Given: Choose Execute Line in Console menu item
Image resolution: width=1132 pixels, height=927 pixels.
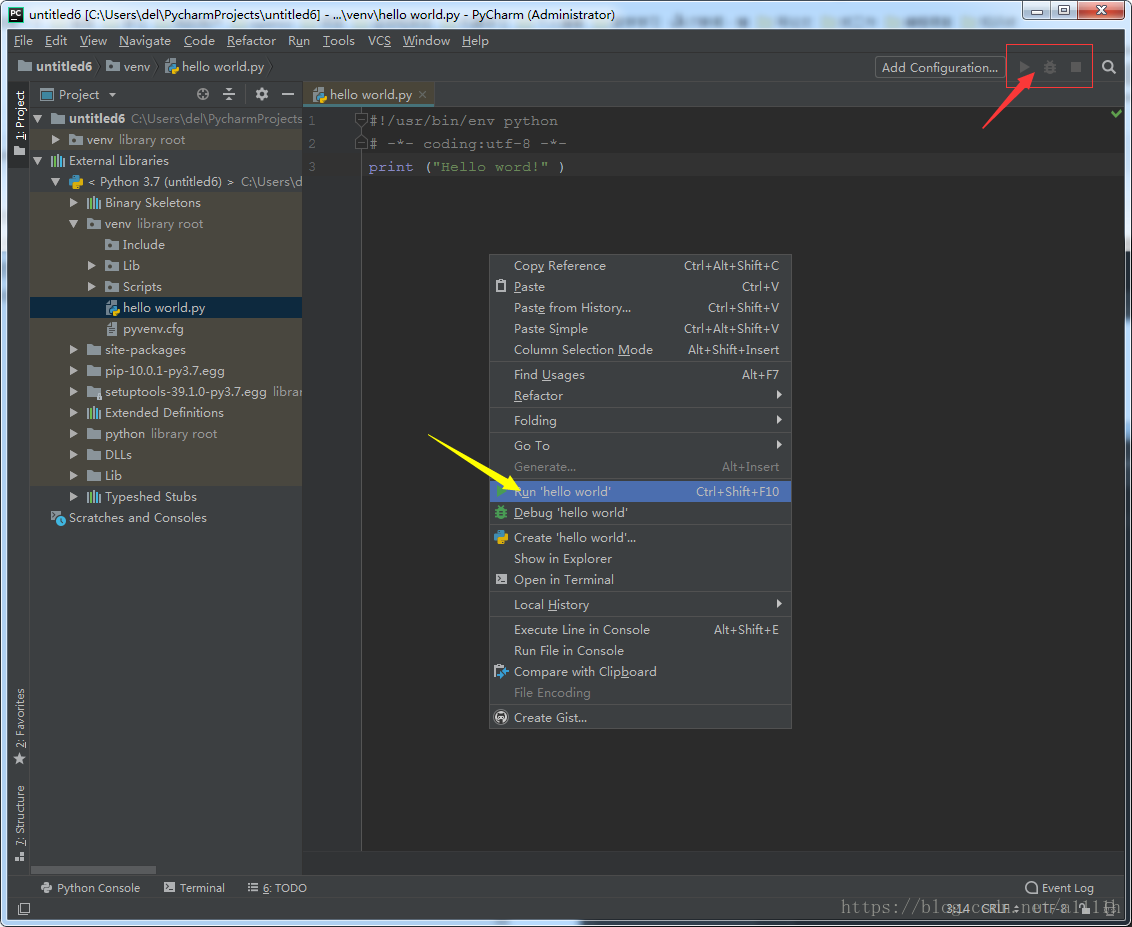Looking at the screenshot, I should click(640, 630).
